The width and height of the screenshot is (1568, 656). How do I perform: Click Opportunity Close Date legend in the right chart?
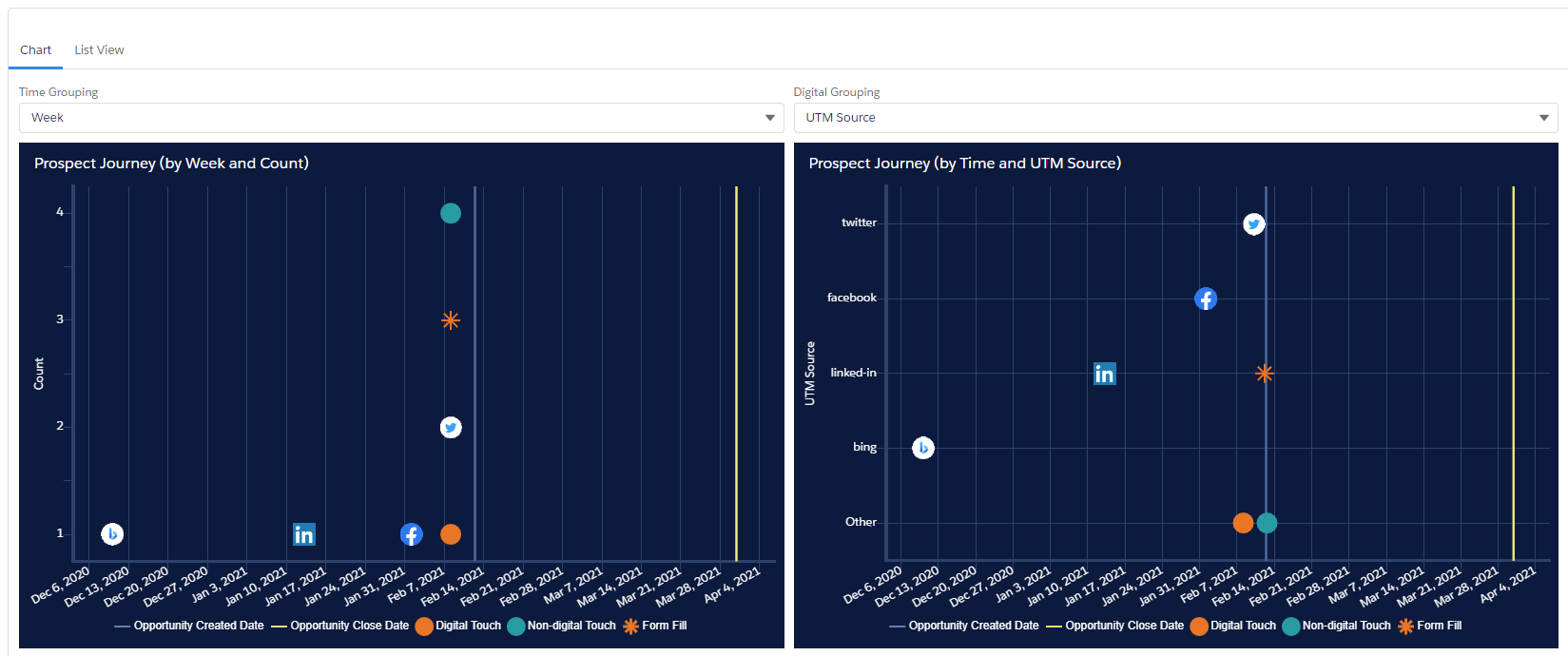1115,626
